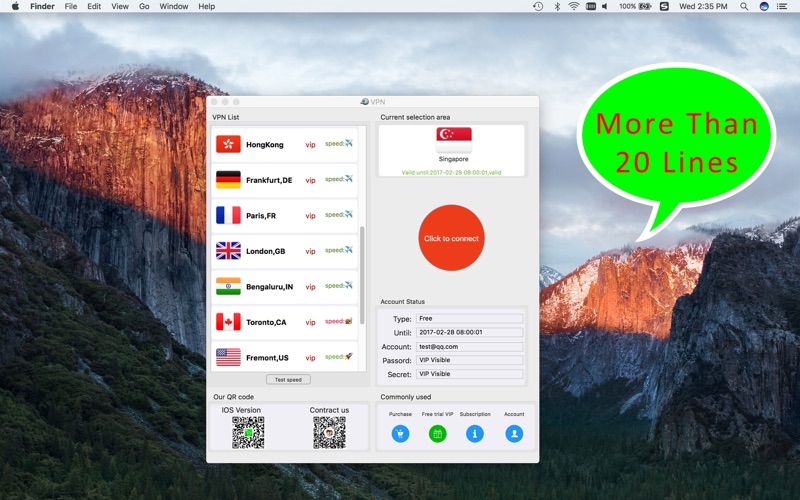Click the France flag for Paris,FR
Screen dimensions: 800x500
[x=228, y=215]
